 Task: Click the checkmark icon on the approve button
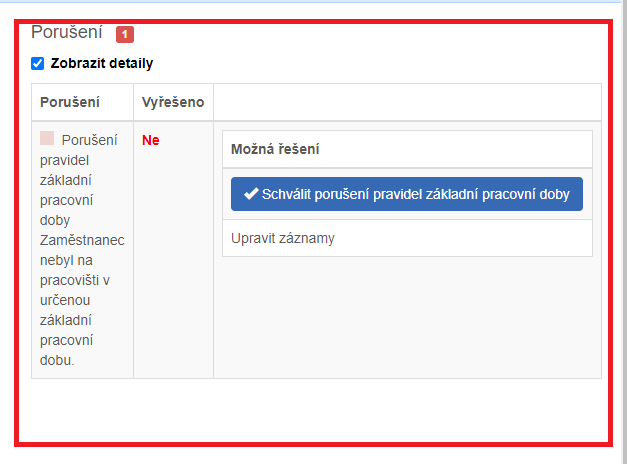point(251,194)
